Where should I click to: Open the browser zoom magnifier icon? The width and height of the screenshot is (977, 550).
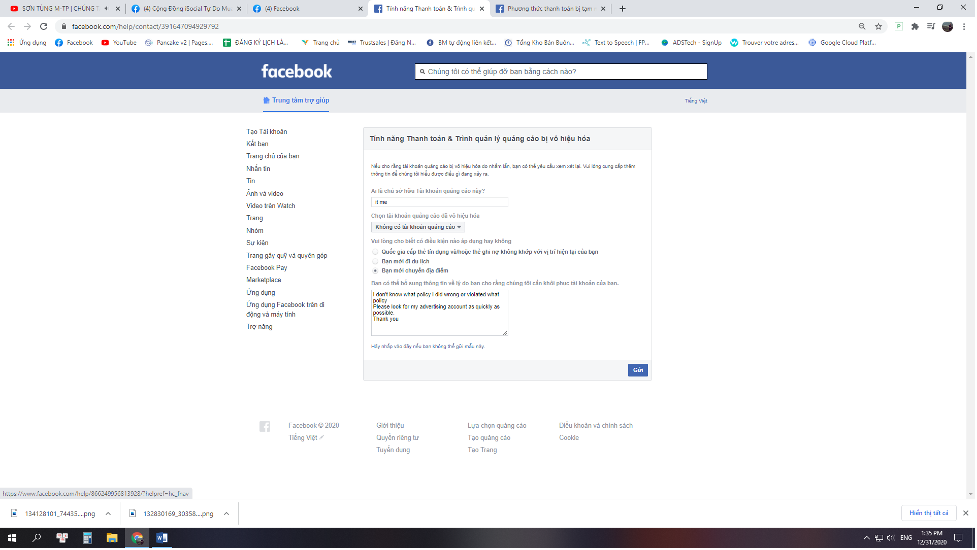pyautogui.click(x=862, y=26)
